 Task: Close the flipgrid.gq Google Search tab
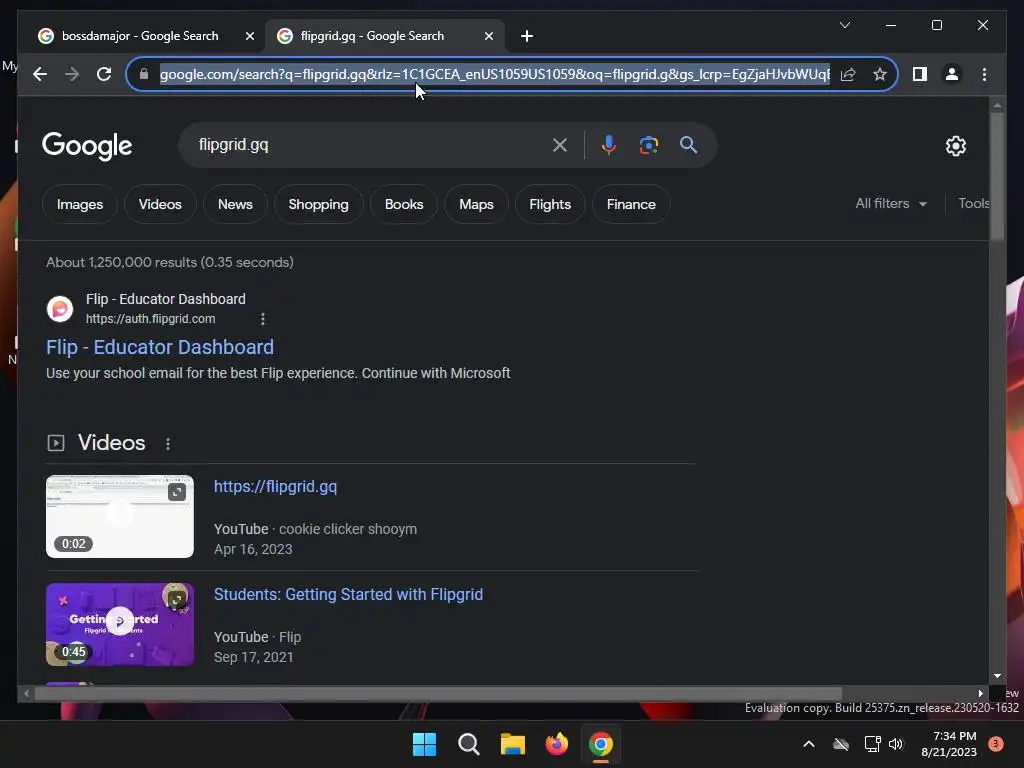pyautogui.click(x=488, y=37)
